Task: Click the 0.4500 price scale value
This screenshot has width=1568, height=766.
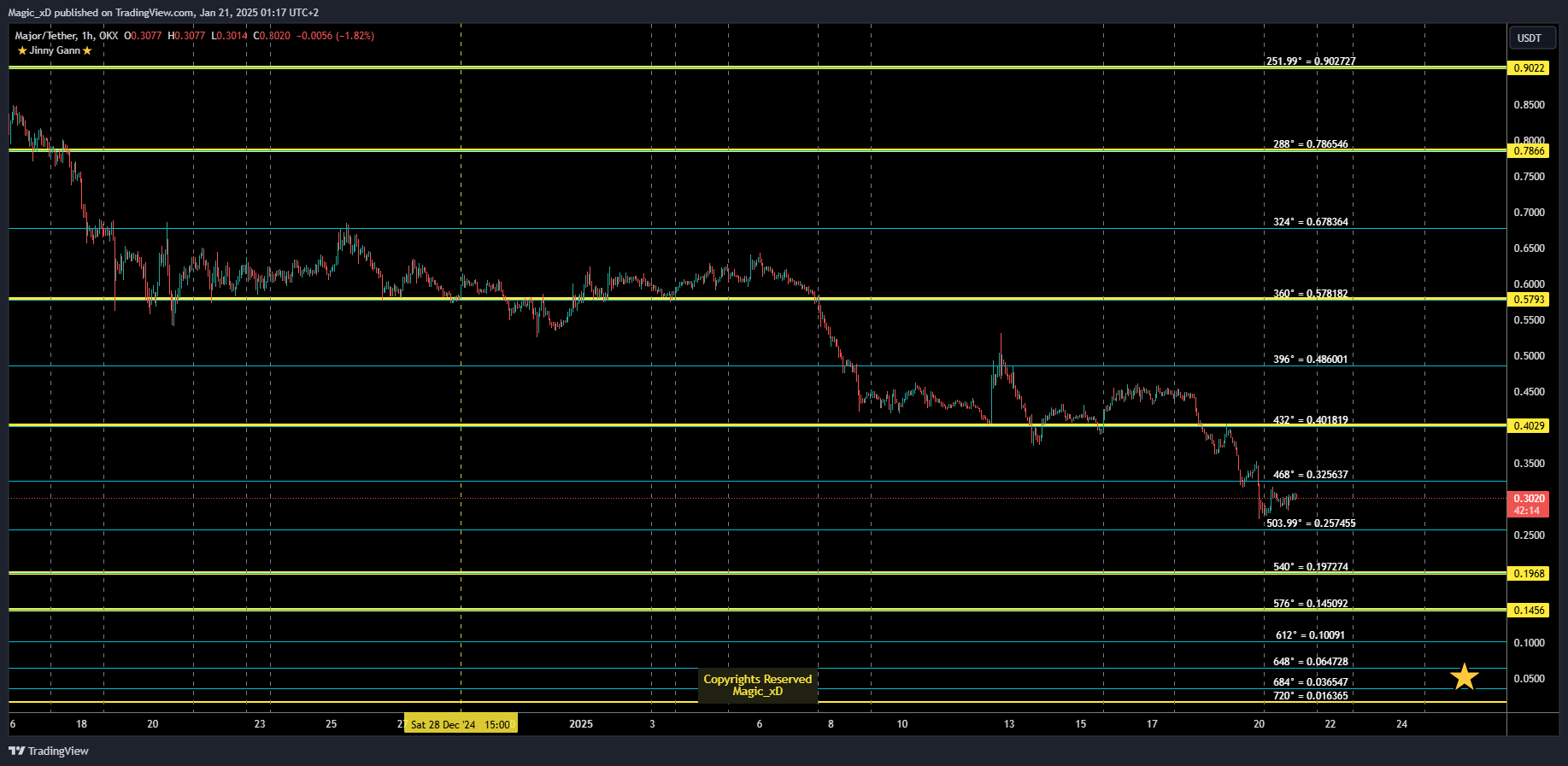Action: [x=1530, y=392]
